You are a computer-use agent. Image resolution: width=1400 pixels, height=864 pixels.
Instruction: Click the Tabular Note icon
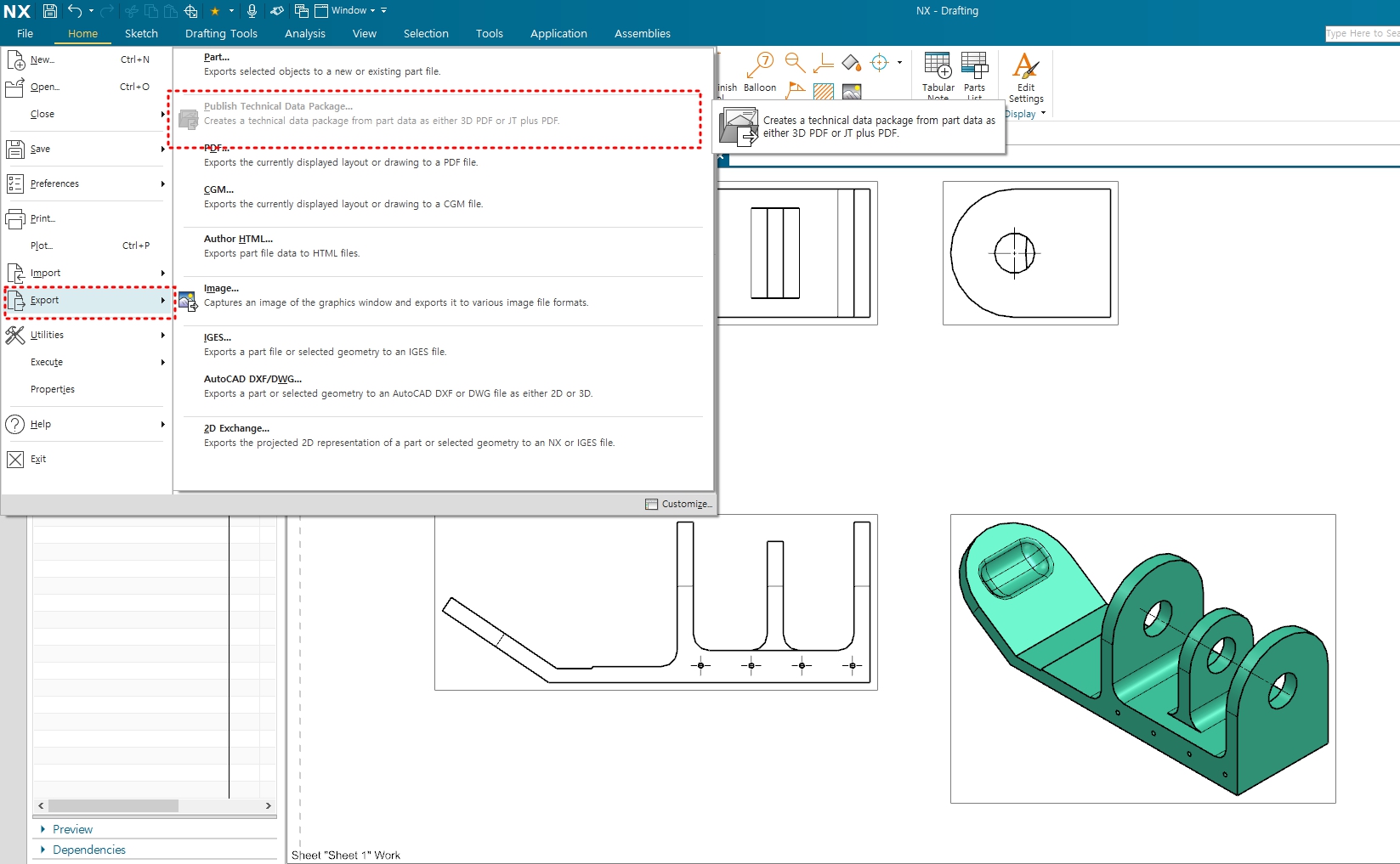[938, 65]
